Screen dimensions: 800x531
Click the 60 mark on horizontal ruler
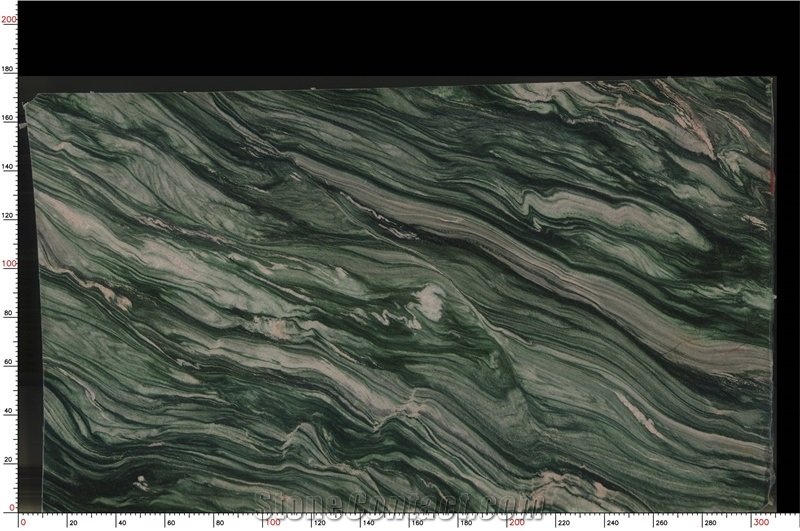(x=171, y=523)
